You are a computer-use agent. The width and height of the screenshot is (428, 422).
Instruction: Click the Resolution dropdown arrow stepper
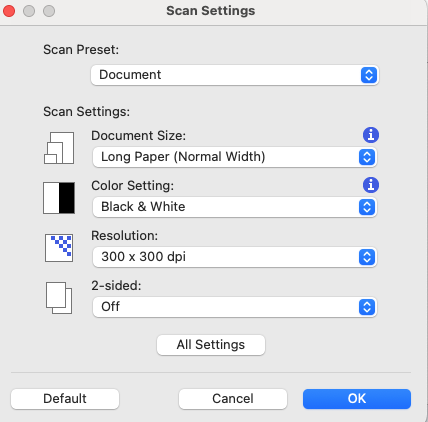tap(367, 257)
